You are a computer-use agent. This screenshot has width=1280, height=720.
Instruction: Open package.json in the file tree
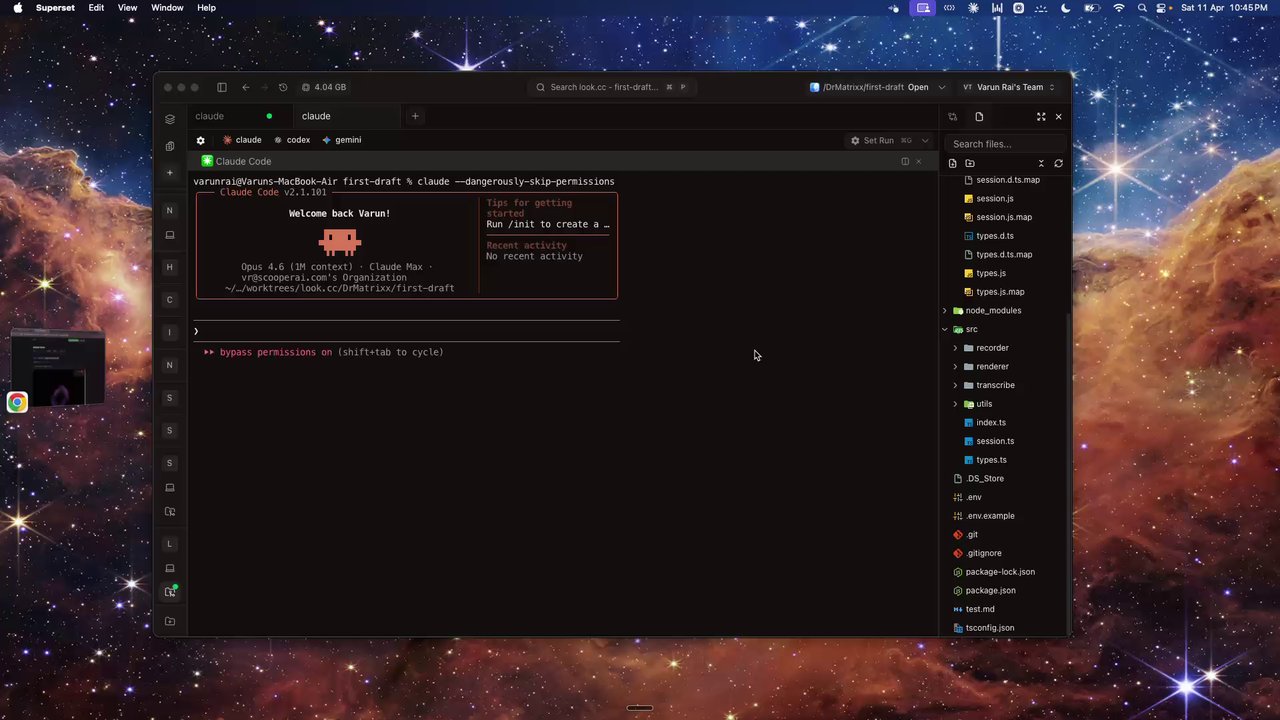tap(990, 591)
